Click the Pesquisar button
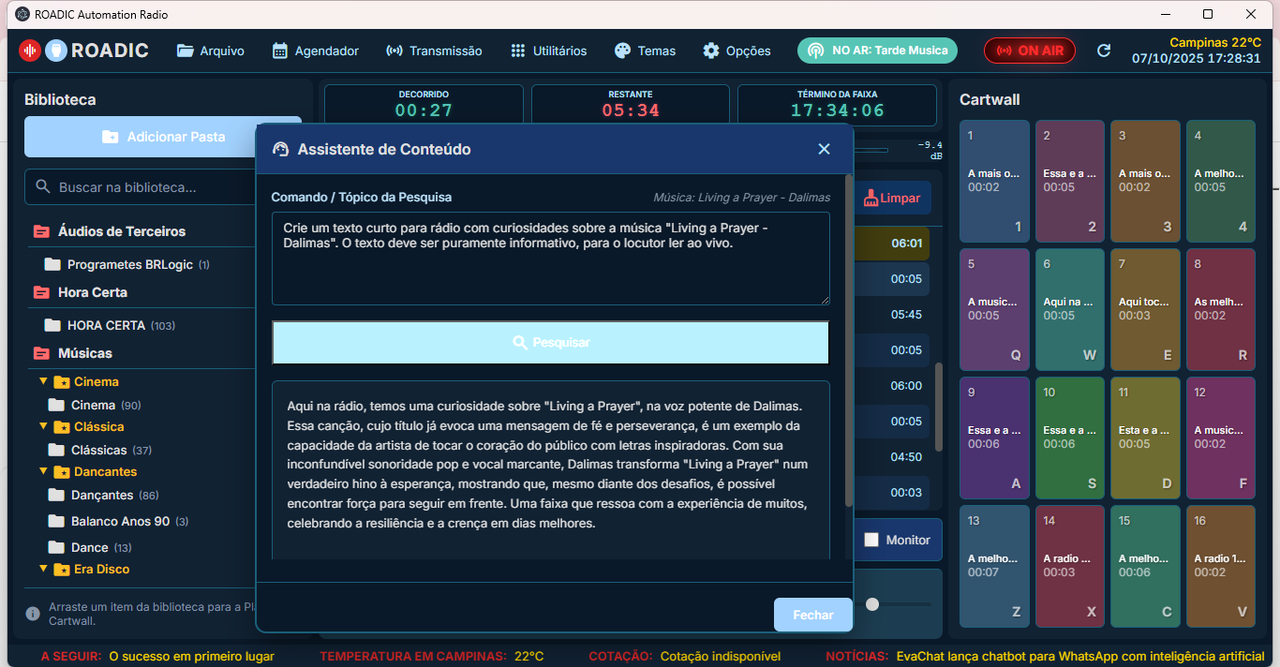Viewport: 1280px width, 667px height. pyautogui.click(x=551, y=342)
